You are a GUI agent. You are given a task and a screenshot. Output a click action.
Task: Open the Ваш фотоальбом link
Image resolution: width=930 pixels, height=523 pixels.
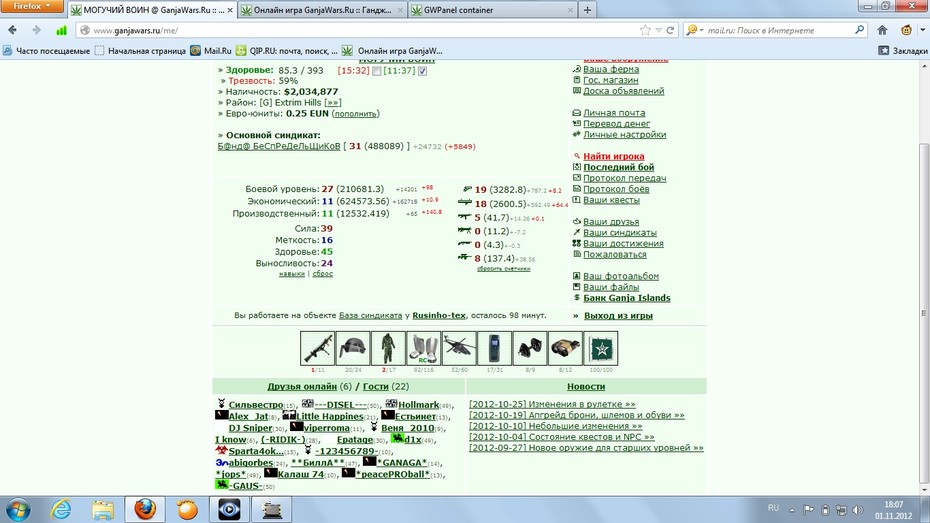coord(620,276)
